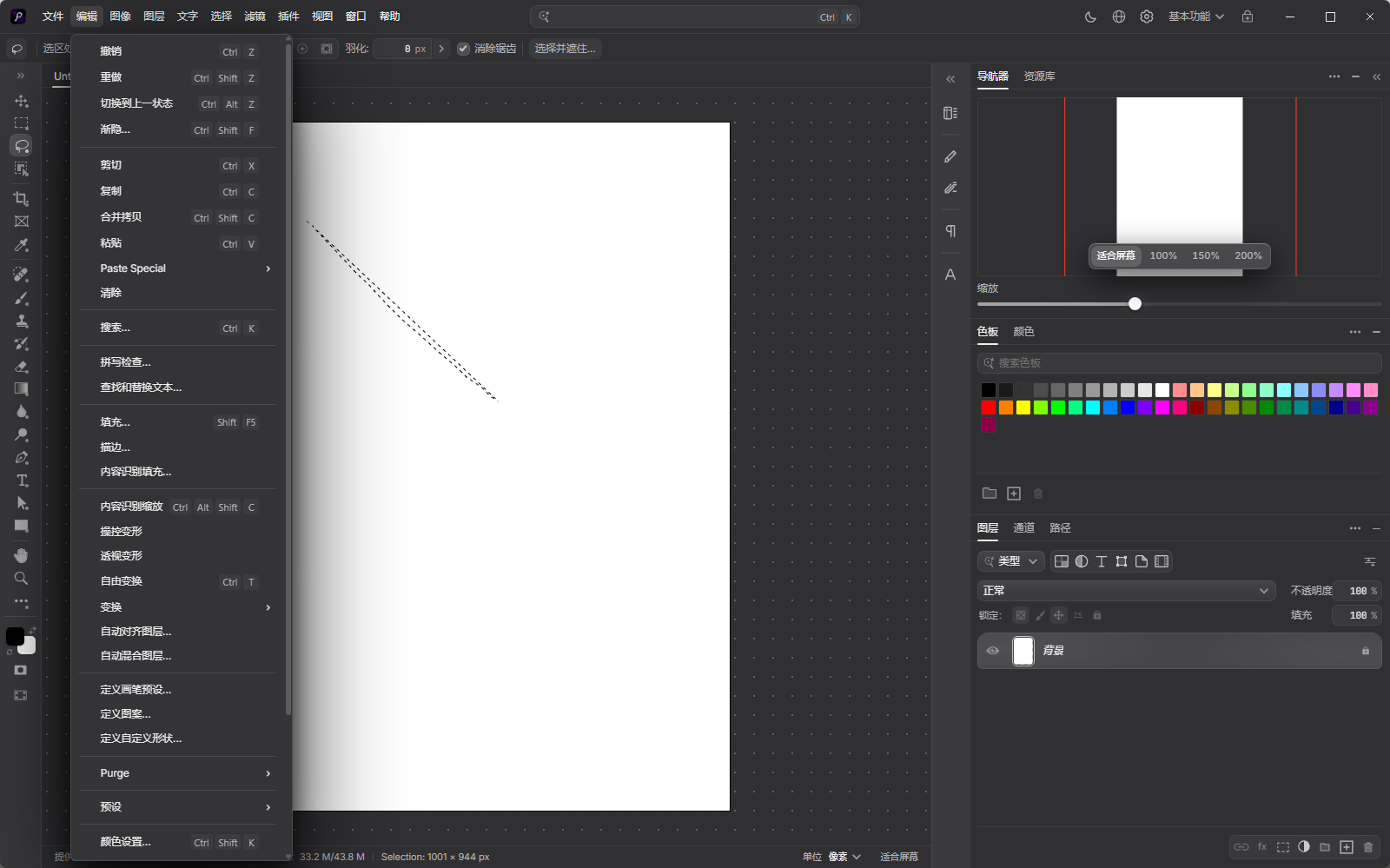Create a new layer in Layers panel
Screen dimensions: 1390x868
pos(1347,847)
